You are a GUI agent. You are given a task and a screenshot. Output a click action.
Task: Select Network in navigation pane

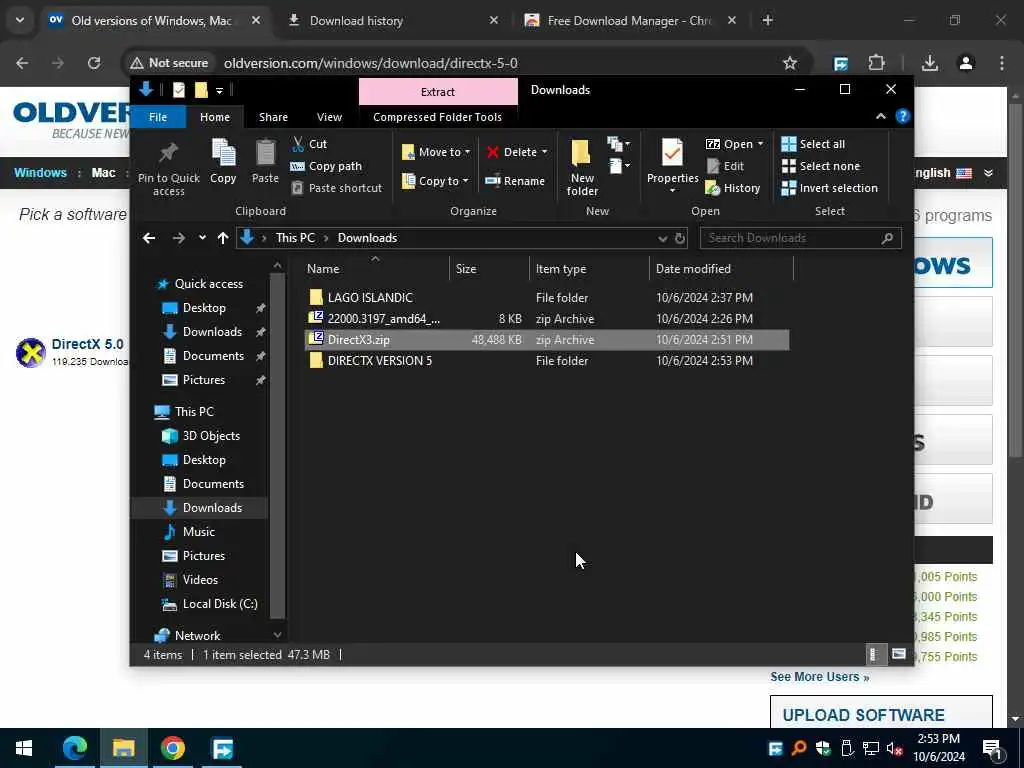click(197, 635)
